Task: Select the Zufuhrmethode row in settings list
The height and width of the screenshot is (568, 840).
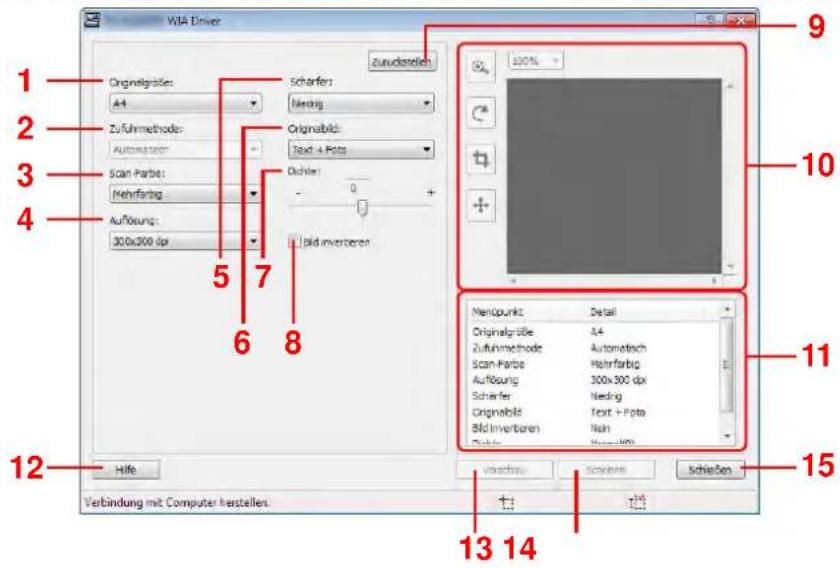Action: tap(594, 348)
